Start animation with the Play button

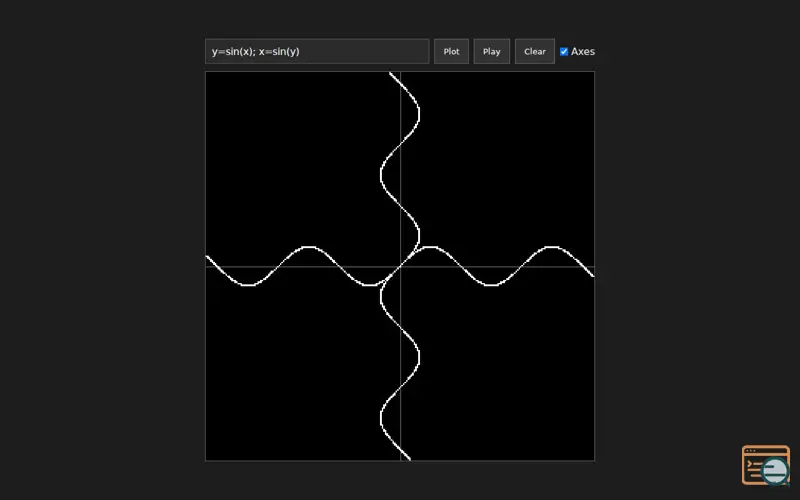coord(491,52)
